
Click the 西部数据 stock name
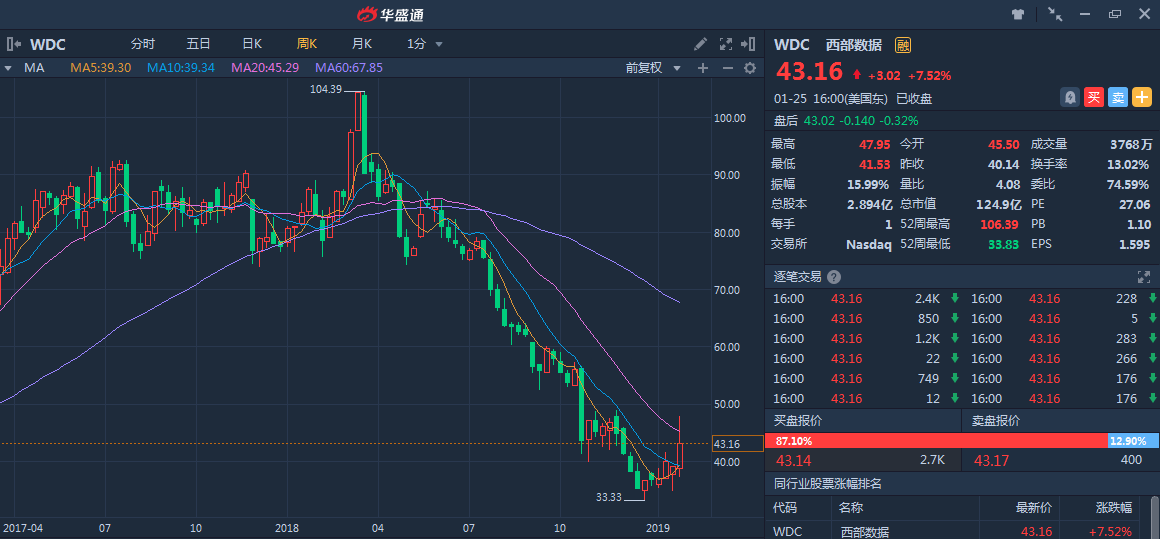[854, 45]
